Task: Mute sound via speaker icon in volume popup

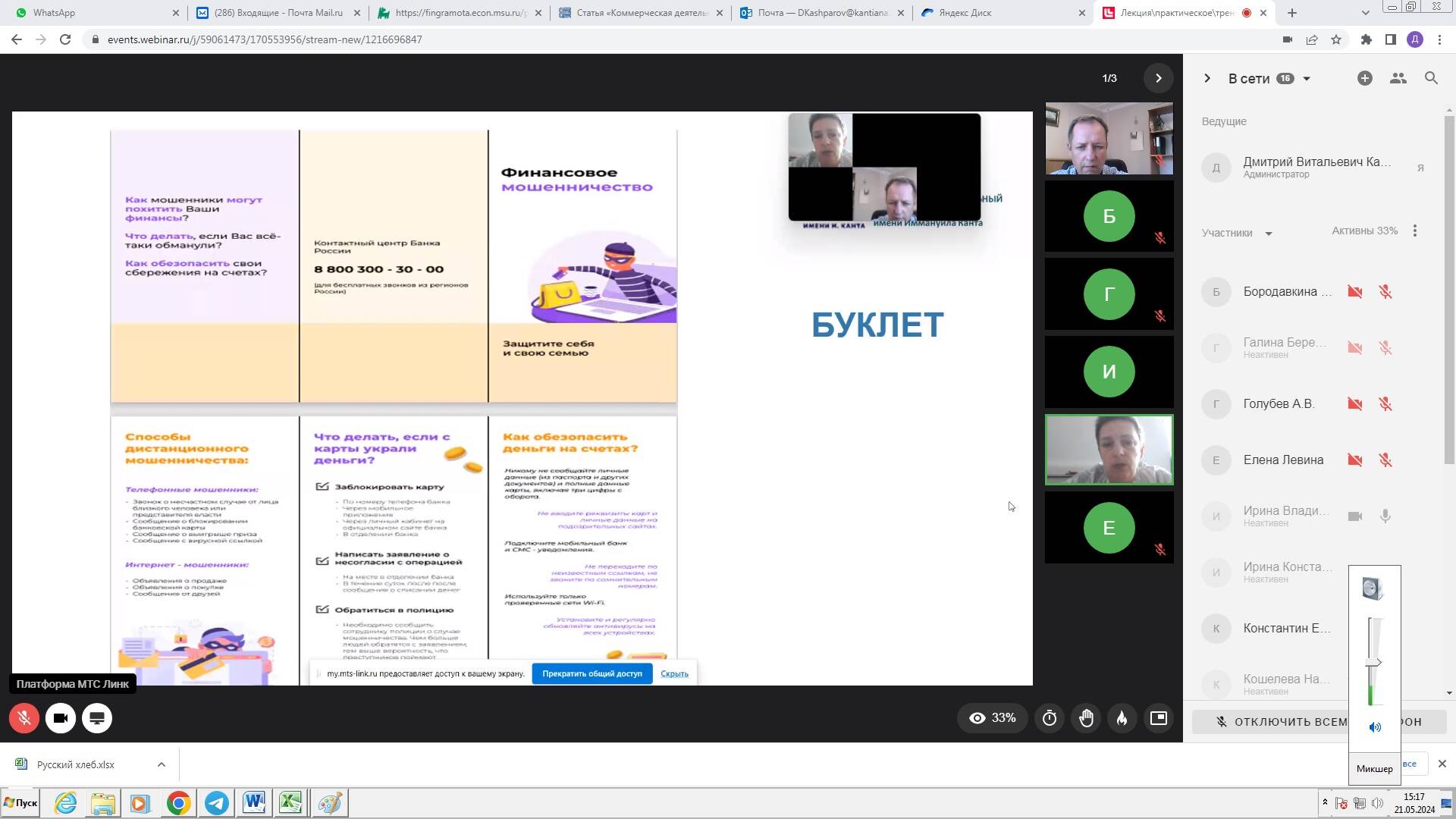Action: [1375, 727]
